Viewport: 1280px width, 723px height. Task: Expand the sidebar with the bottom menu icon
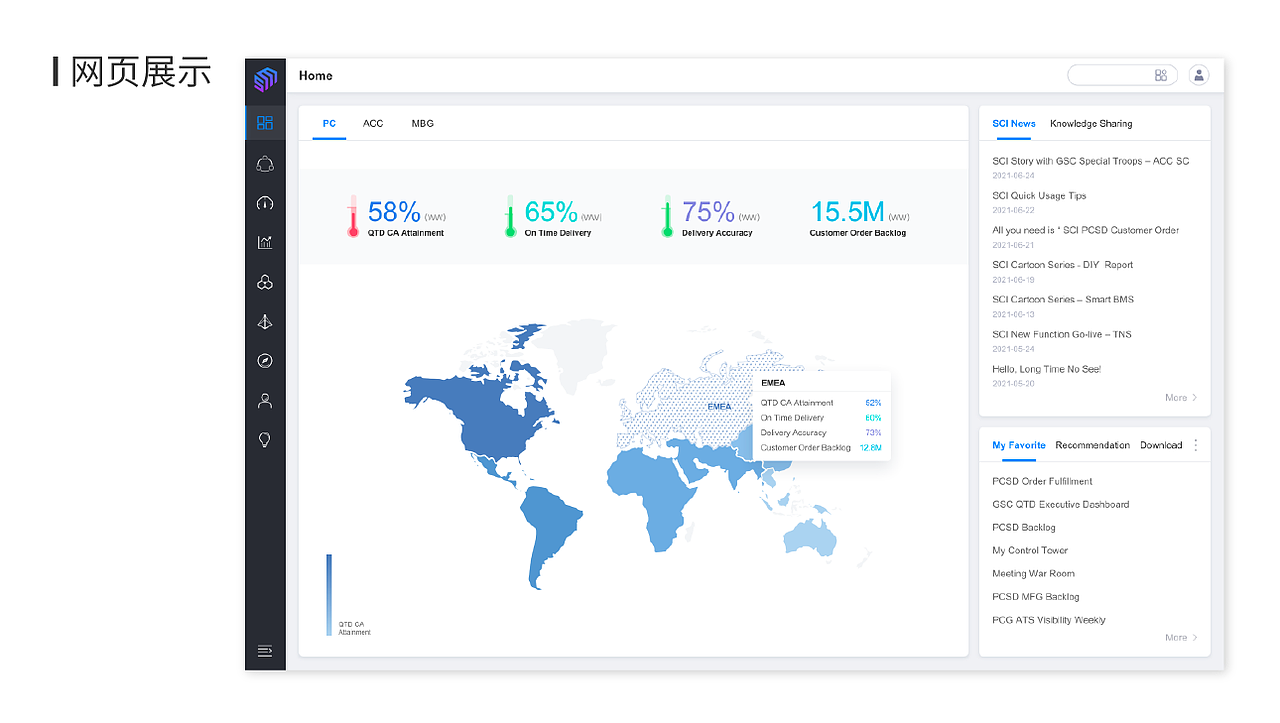pyautogui.click(x=265, y=651)
